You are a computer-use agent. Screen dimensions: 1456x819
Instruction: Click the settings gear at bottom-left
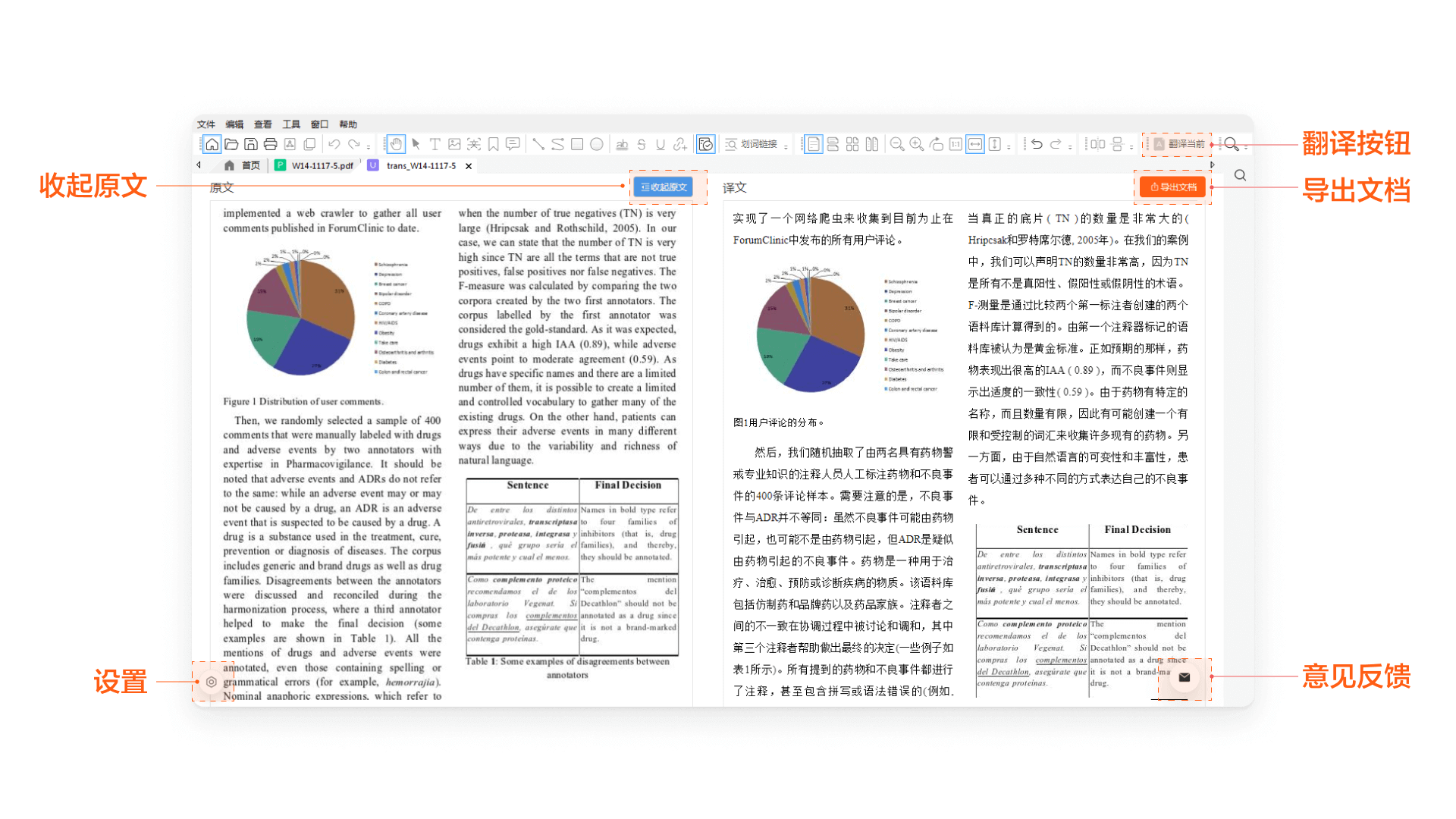[212, 682]
